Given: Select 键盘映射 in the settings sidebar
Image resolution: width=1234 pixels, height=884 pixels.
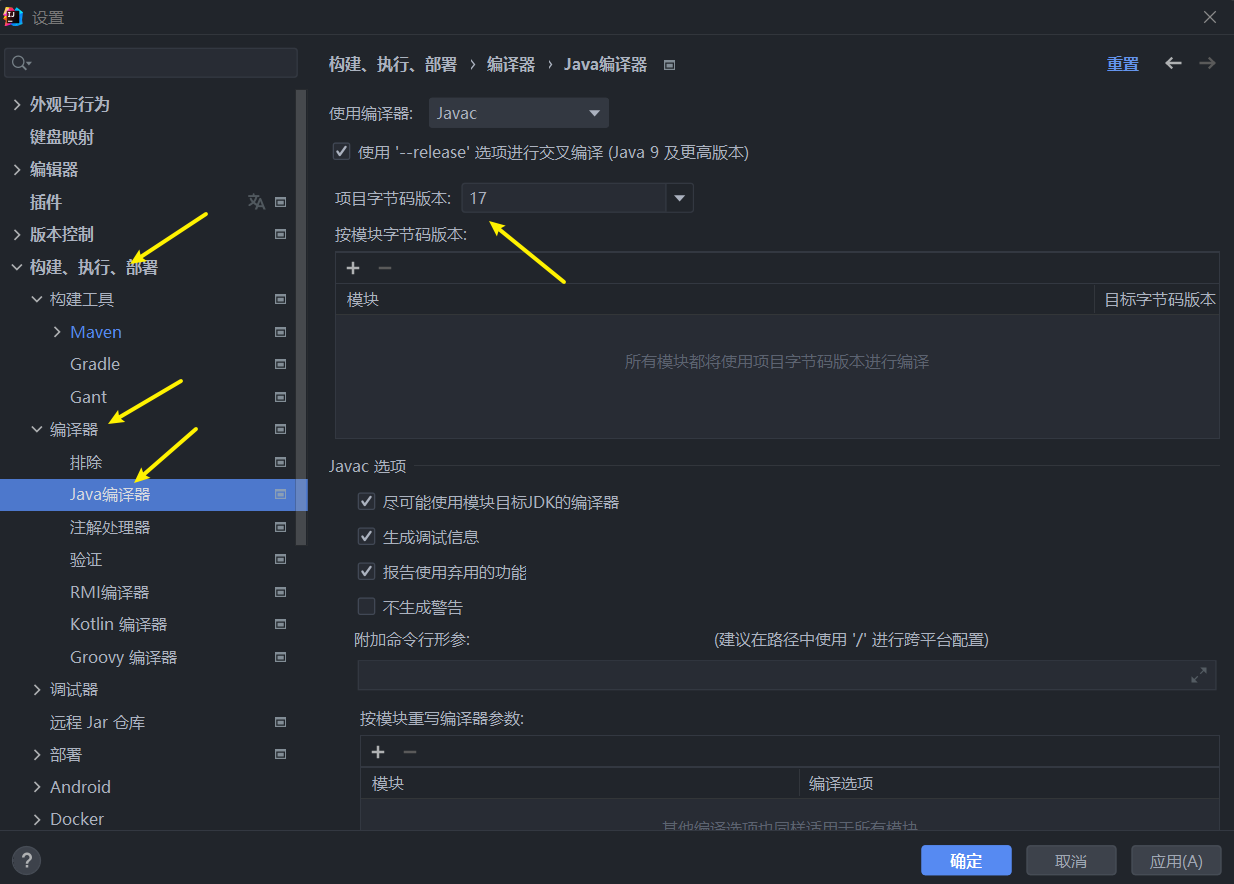Looking at the screenshot, I should [x=62, y=137].
